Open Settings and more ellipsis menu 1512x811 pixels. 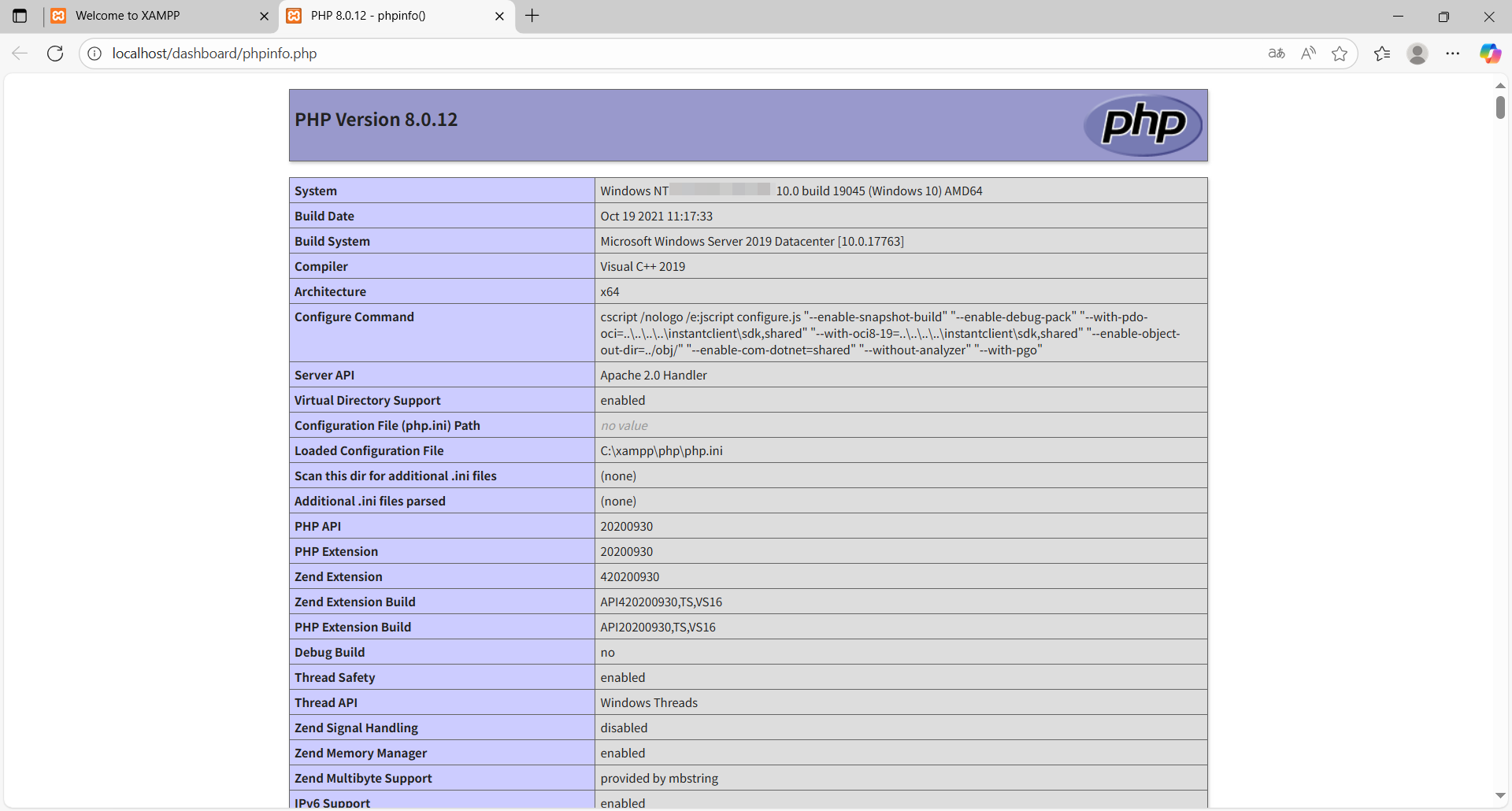(1453, 54)
